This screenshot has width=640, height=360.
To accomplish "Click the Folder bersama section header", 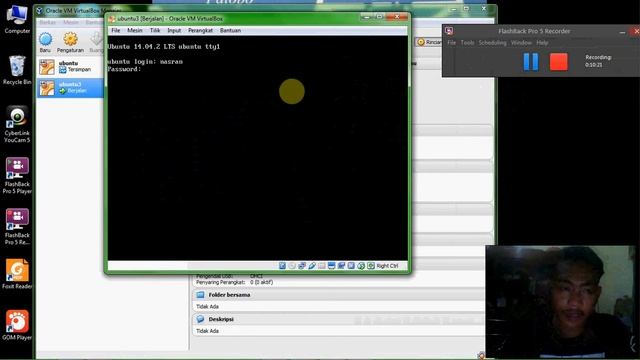I will click(x=339, y=295).
